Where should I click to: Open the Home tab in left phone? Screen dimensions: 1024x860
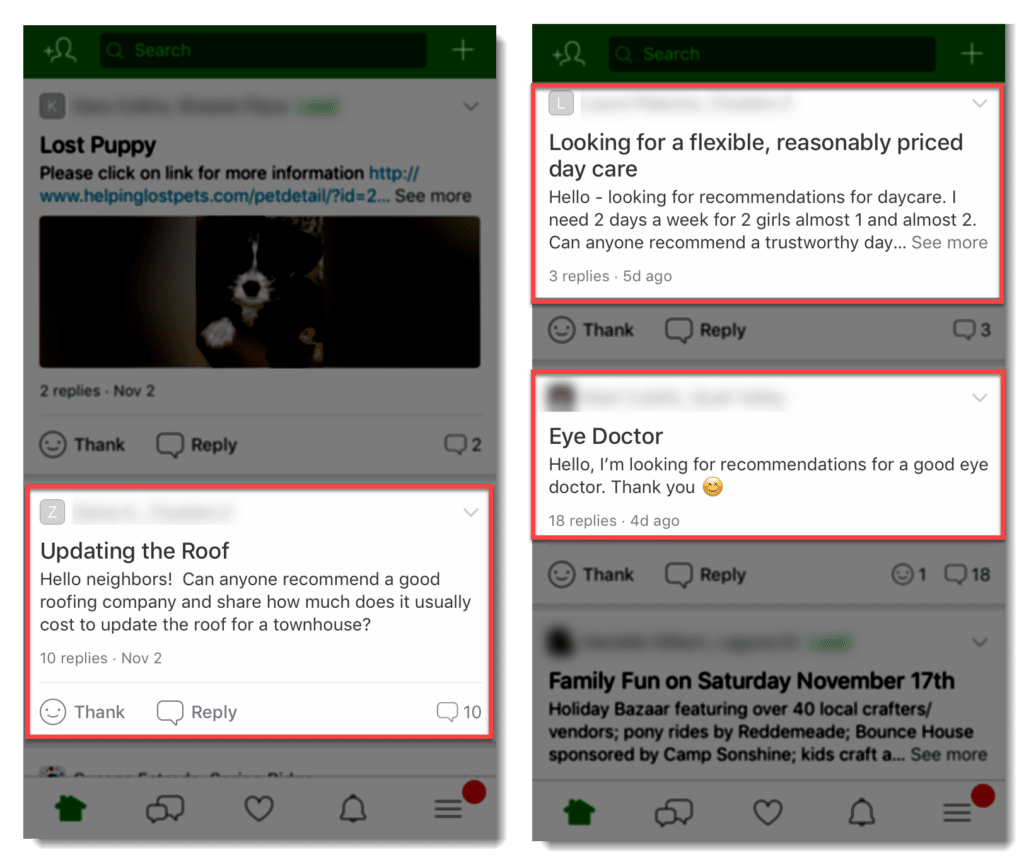(71, 808)
